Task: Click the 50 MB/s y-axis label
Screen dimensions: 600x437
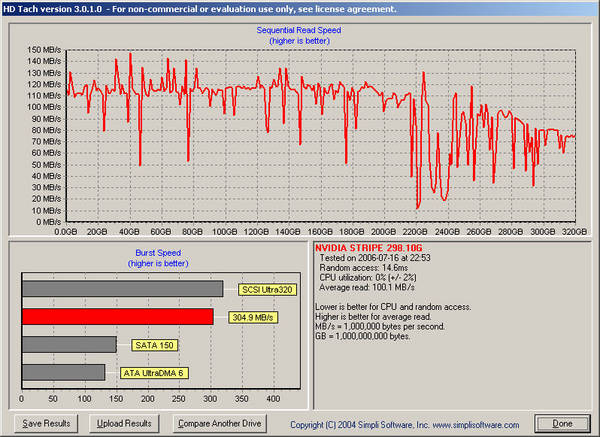Action: [46, 165]
